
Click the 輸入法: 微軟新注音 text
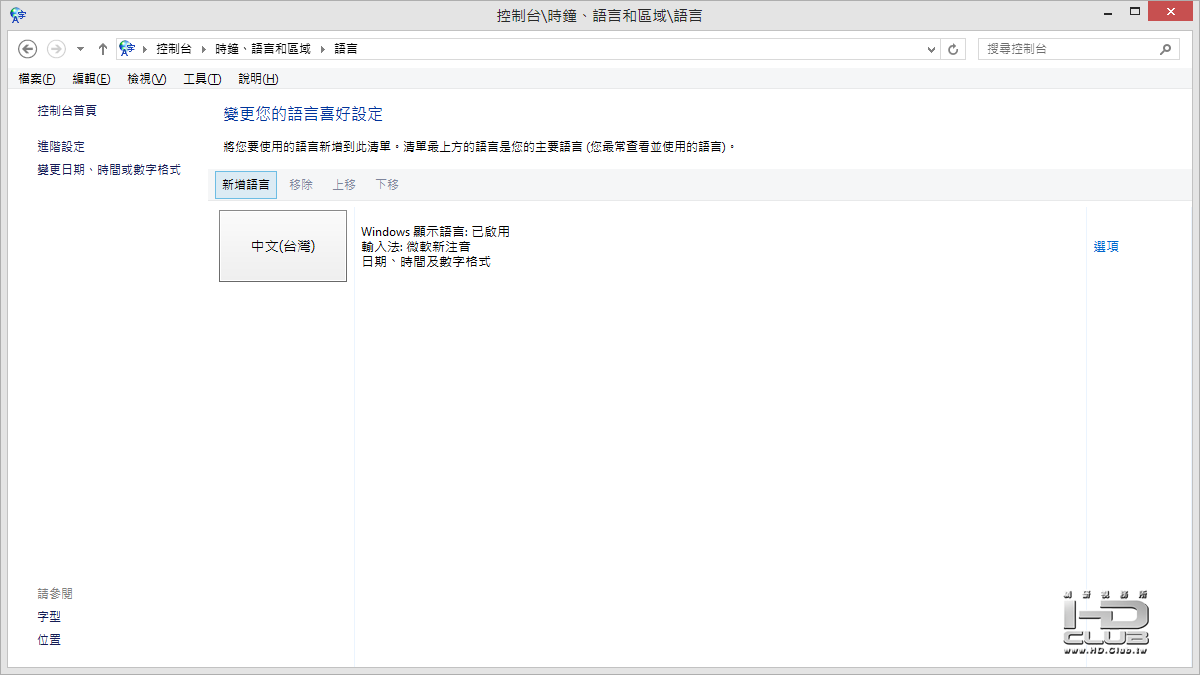(415, 247)
